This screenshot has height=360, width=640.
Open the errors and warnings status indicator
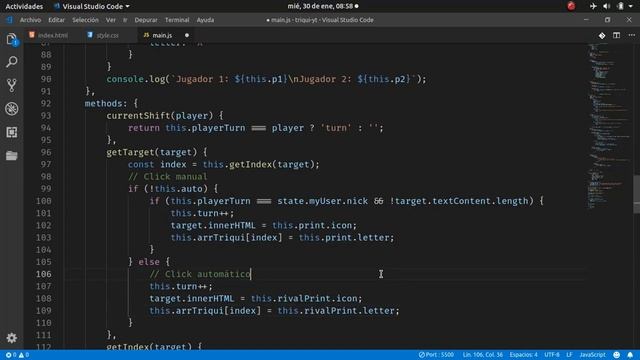17,355
